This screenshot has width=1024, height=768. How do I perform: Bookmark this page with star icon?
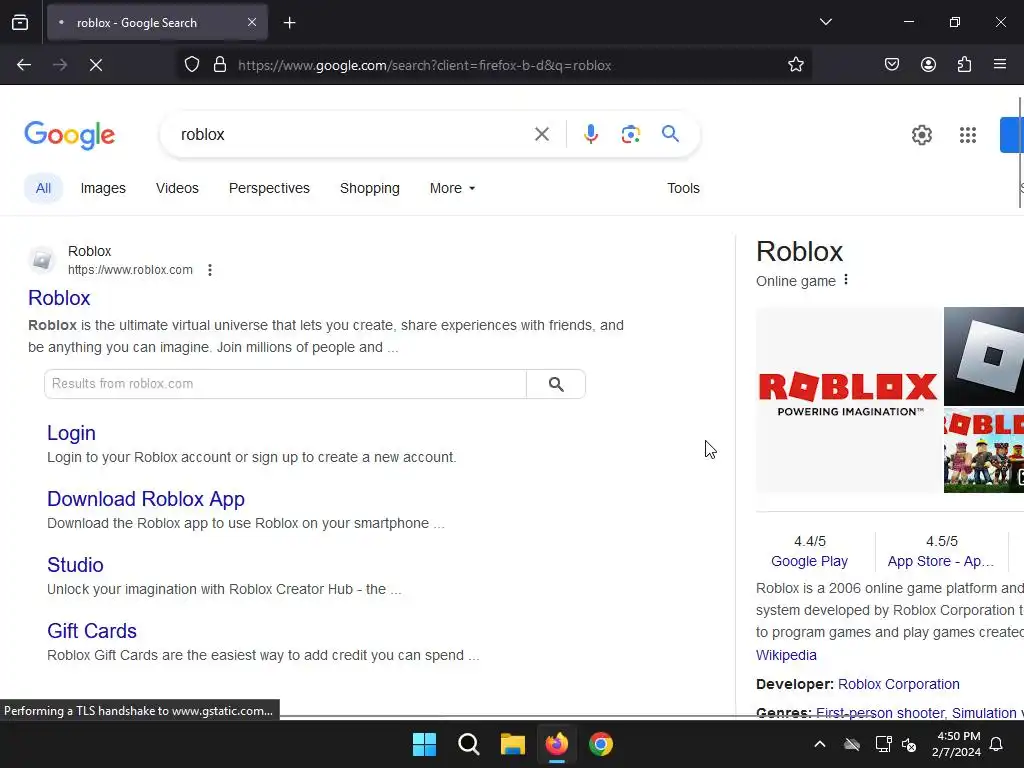pyautogui.click(x=795, y=65)
